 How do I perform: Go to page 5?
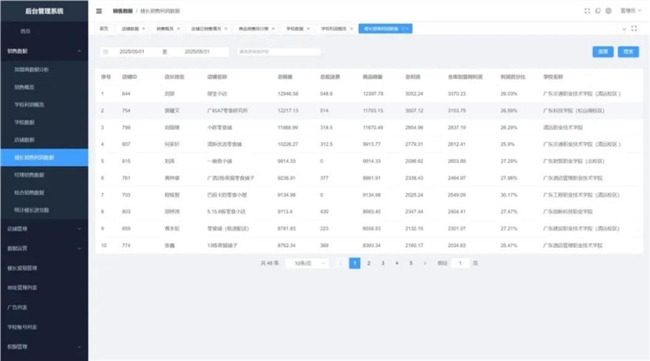click(411, 263)
